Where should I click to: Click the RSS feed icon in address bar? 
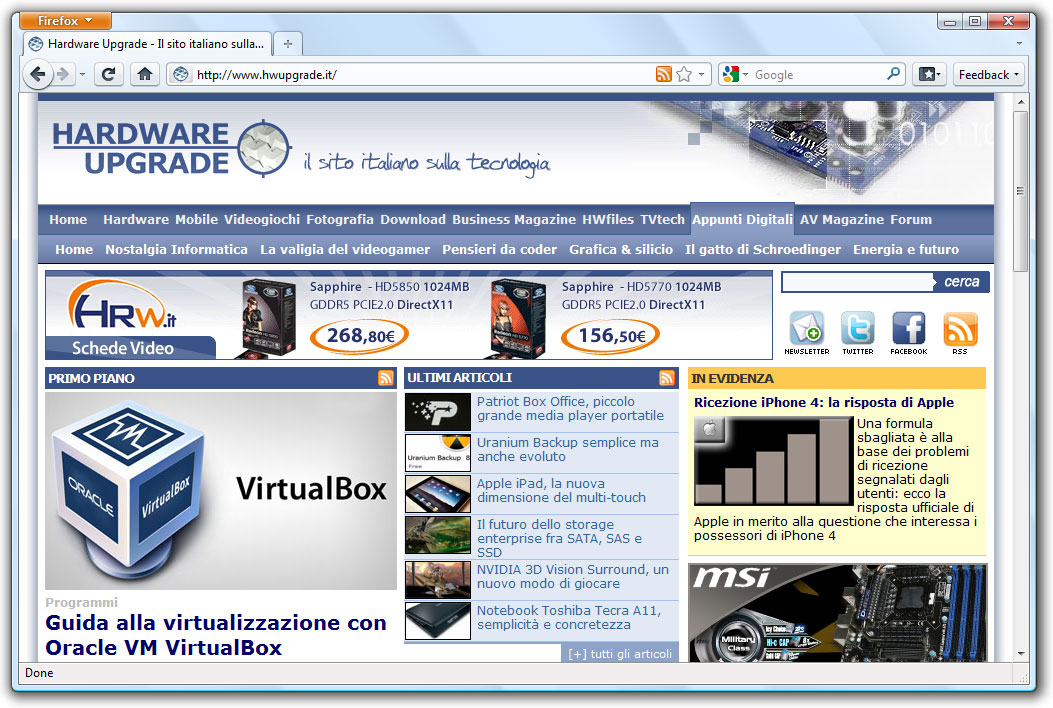pyautogui.click(x=663, y=74)
